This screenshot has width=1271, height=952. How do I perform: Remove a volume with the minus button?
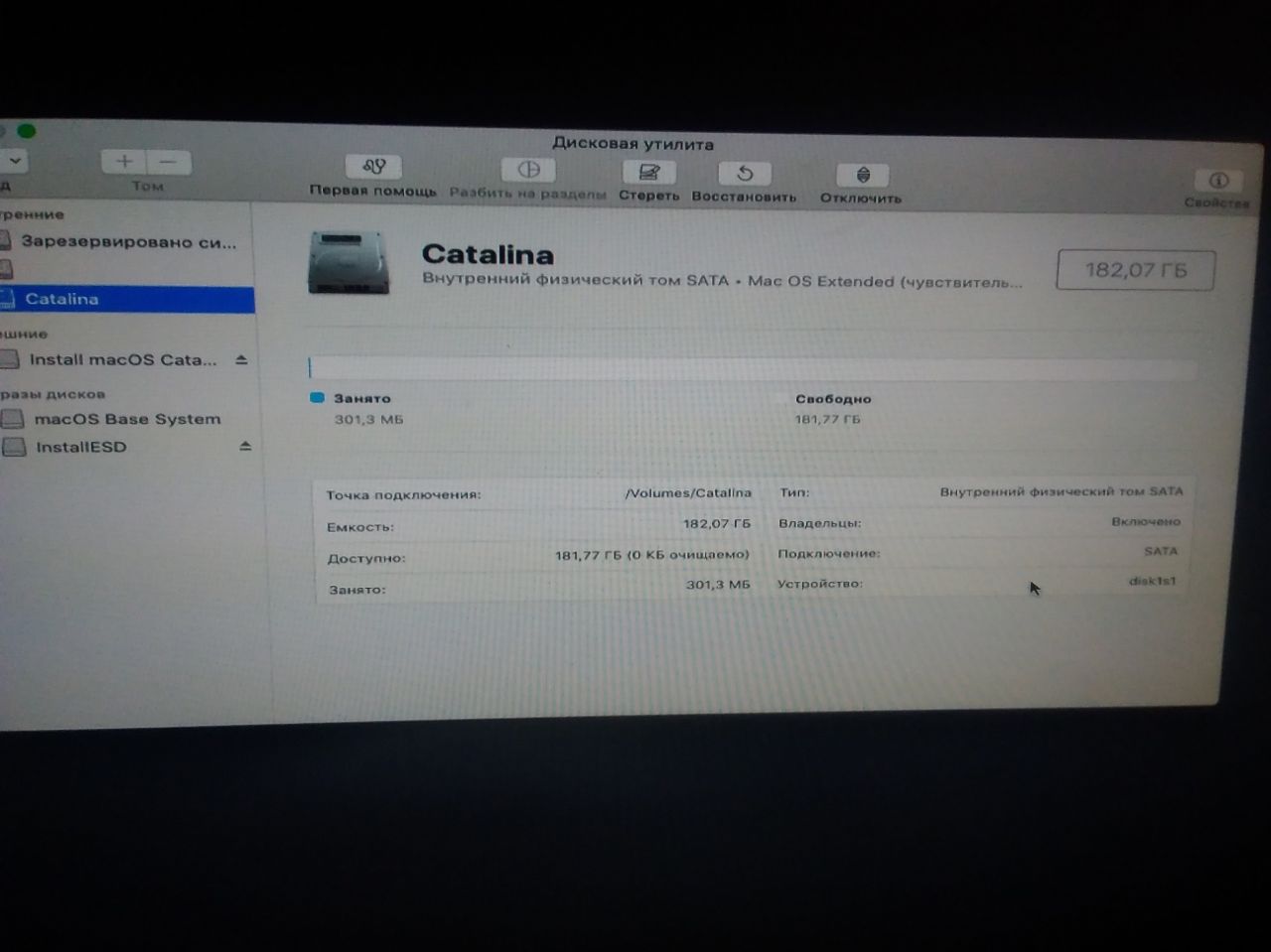pos(169,162)
